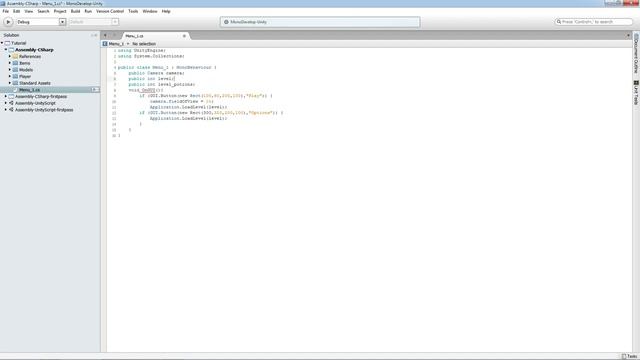640x360 pixels.
Task: Click the 'using System.Collections;' line
Action: tap(151, 56)
